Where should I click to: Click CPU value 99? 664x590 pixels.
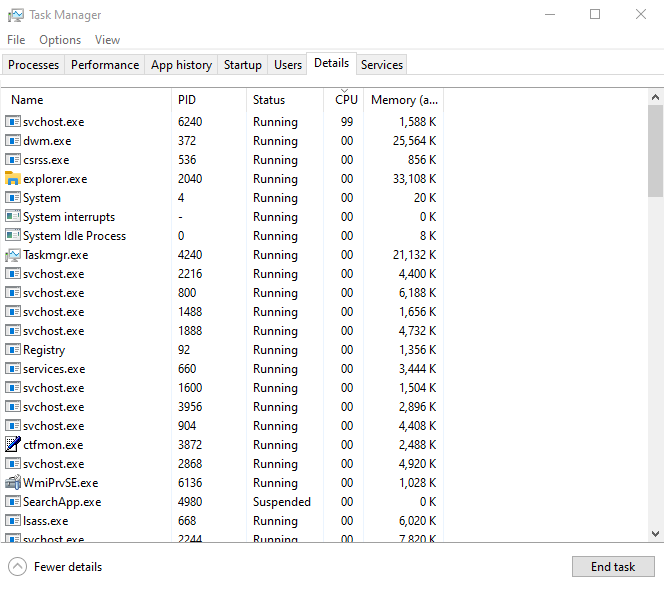click(347, 122)
